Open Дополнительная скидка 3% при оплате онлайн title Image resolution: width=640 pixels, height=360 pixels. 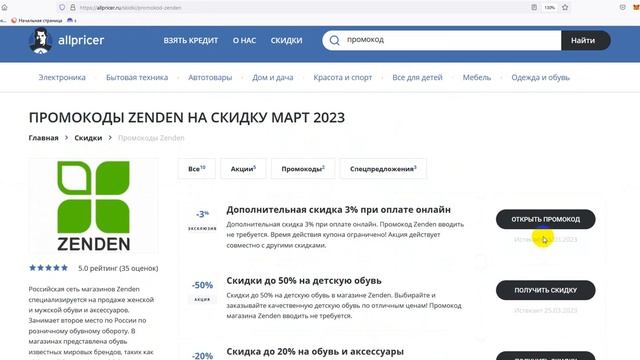tap(338, 210)
